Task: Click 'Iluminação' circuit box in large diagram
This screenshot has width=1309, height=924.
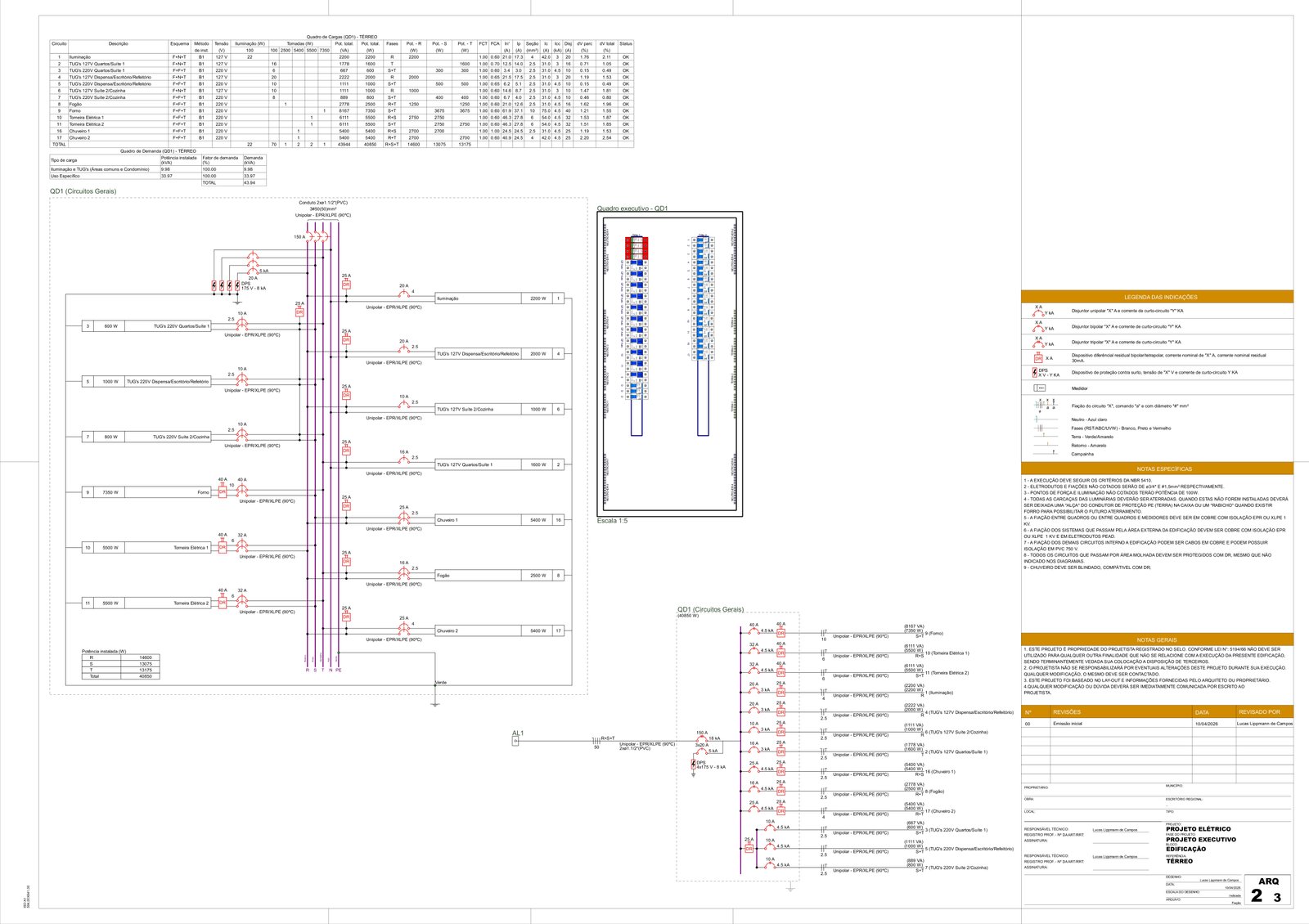Action: click(500, 298)
